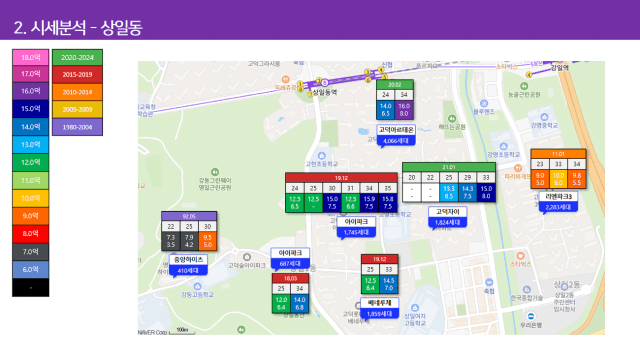This screenshot has width=640, height=360.
Task: Click the 18.0억 pink legend swatch
Action: (31, 58)
